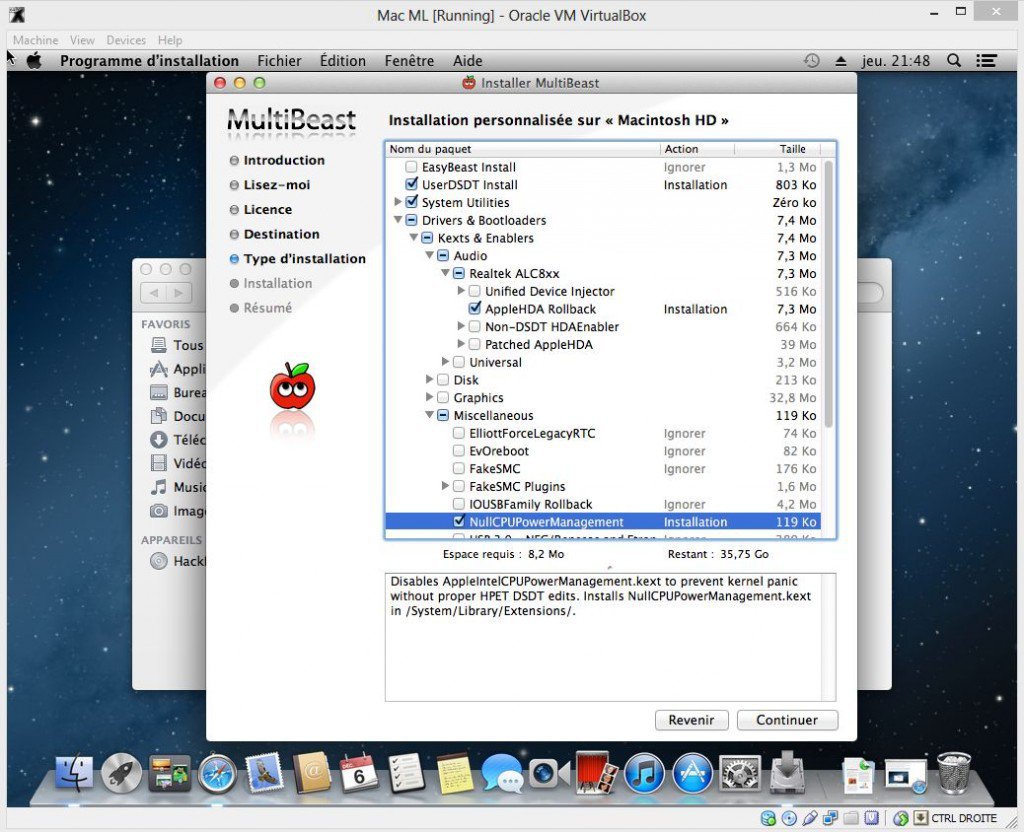The height and width of the screenshot is (832, 1024).
Task: Uncheck the NullCPUPowerManagement checkbox
Action: (x=458, y=521)
